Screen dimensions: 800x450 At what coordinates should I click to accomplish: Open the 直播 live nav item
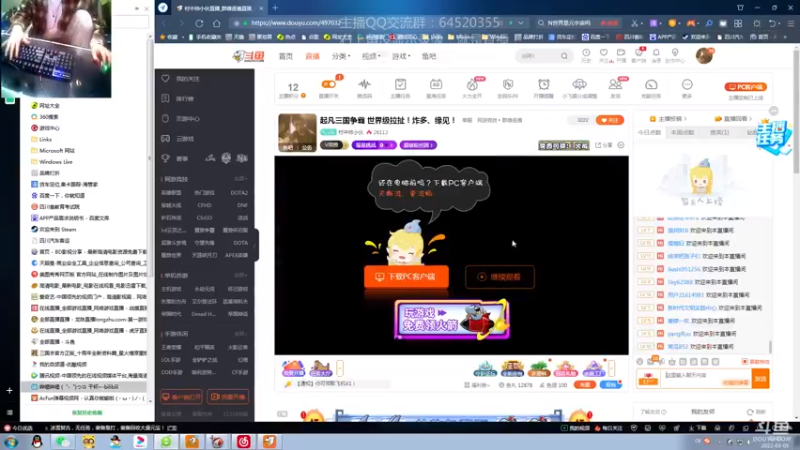point(312,56)
